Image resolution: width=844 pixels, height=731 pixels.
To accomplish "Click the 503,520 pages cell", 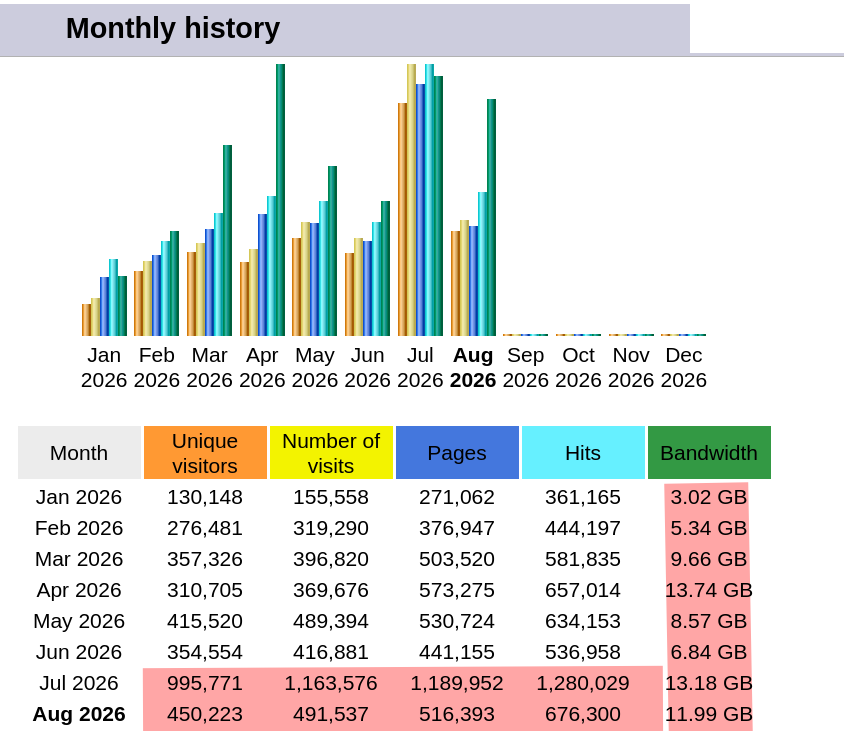I will click(x=457, y=559).
